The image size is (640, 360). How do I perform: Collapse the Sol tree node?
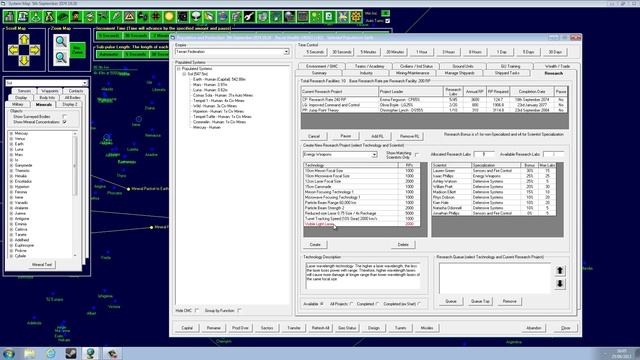(184, 74)
